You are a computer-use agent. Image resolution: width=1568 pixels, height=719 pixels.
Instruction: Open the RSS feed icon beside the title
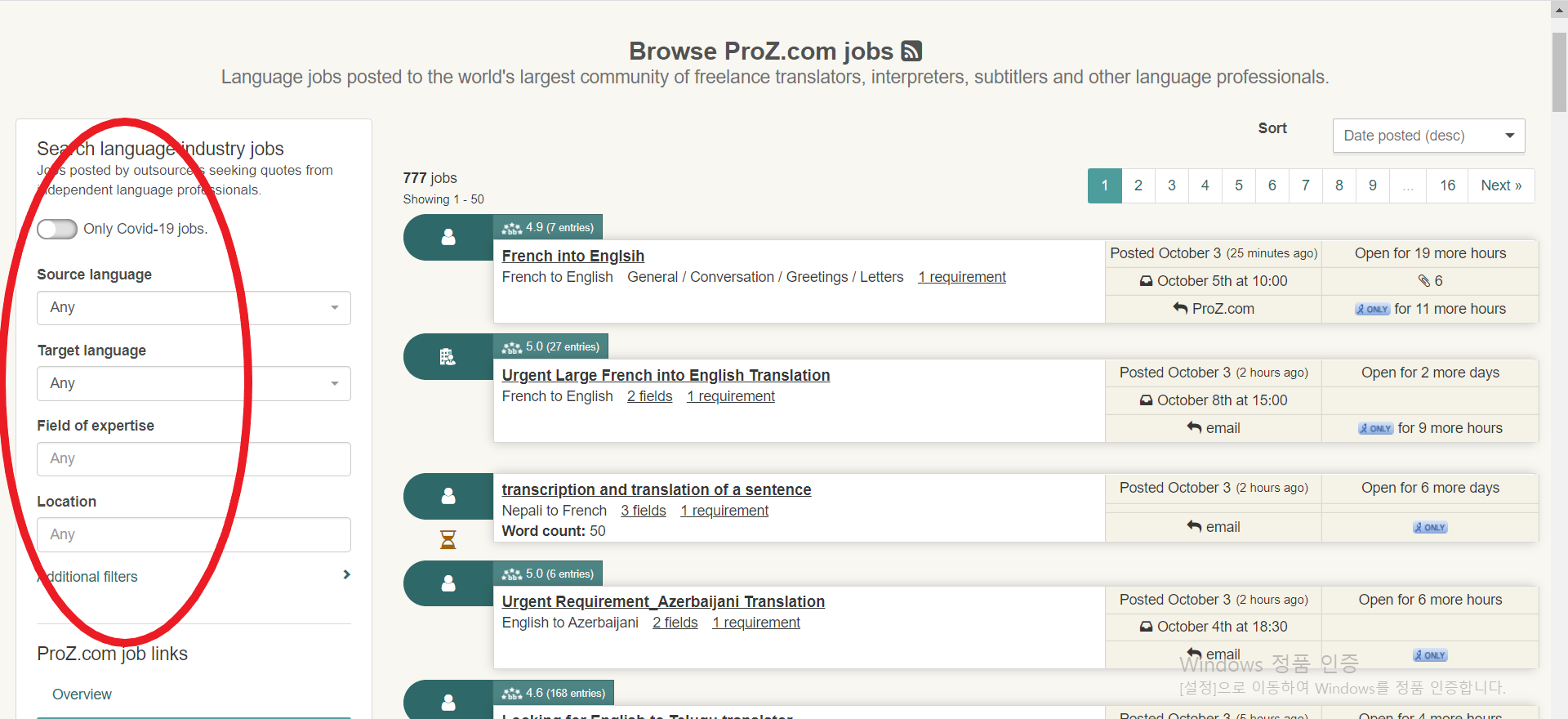click(911, 51)
